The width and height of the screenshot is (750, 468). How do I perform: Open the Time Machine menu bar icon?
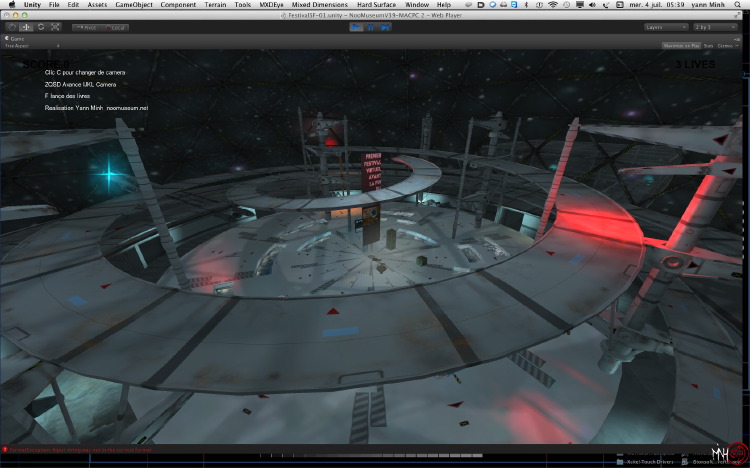click(566, 4)
